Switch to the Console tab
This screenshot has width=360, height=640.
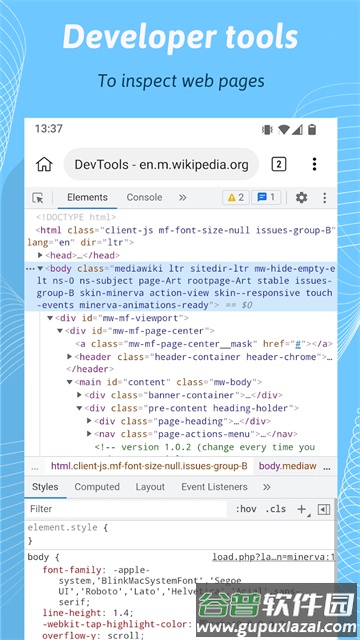(x=144, y=198)
